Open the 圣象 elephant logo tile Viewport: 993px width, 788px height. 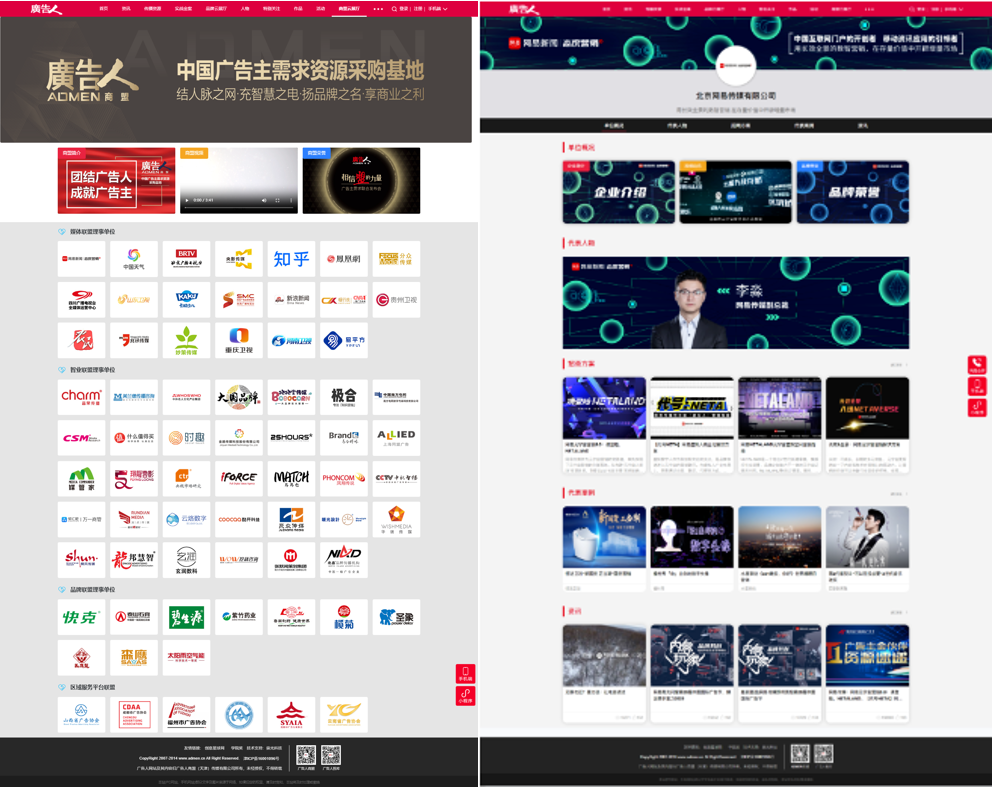(396, 617)
